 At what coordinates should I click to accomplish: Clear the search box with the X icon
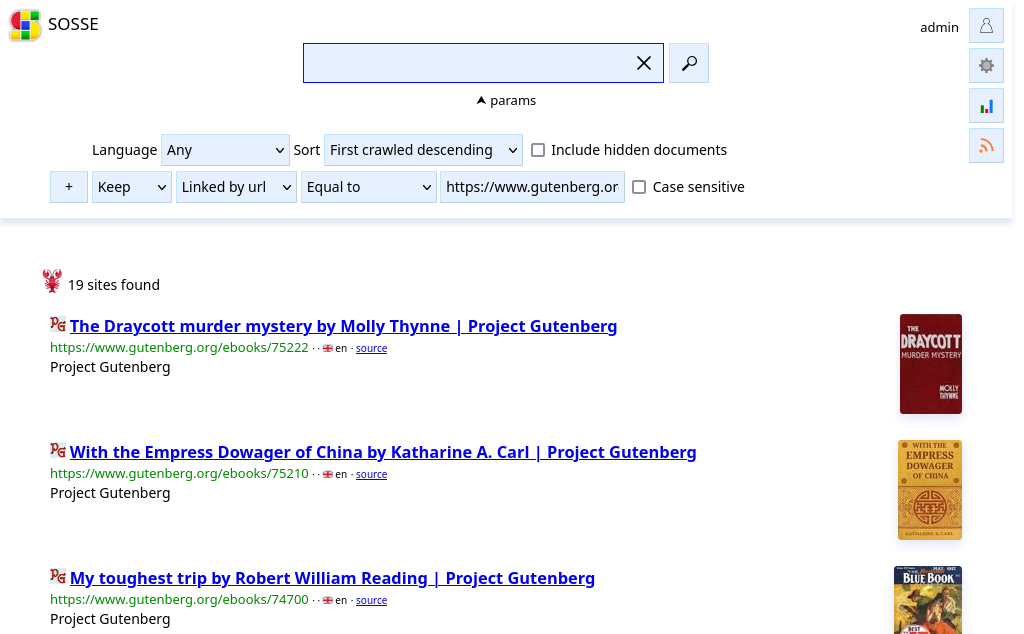tap(643, 63)
